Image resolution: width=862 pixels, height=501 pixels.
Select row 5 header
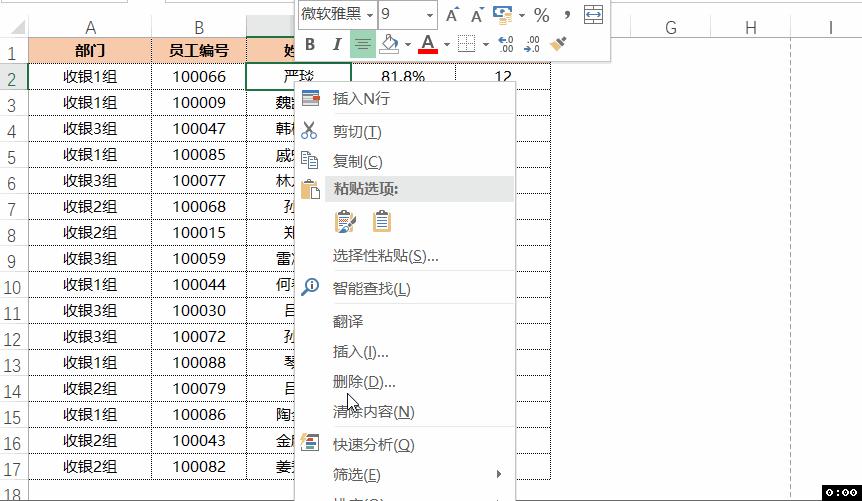click(x=12, y=157)
